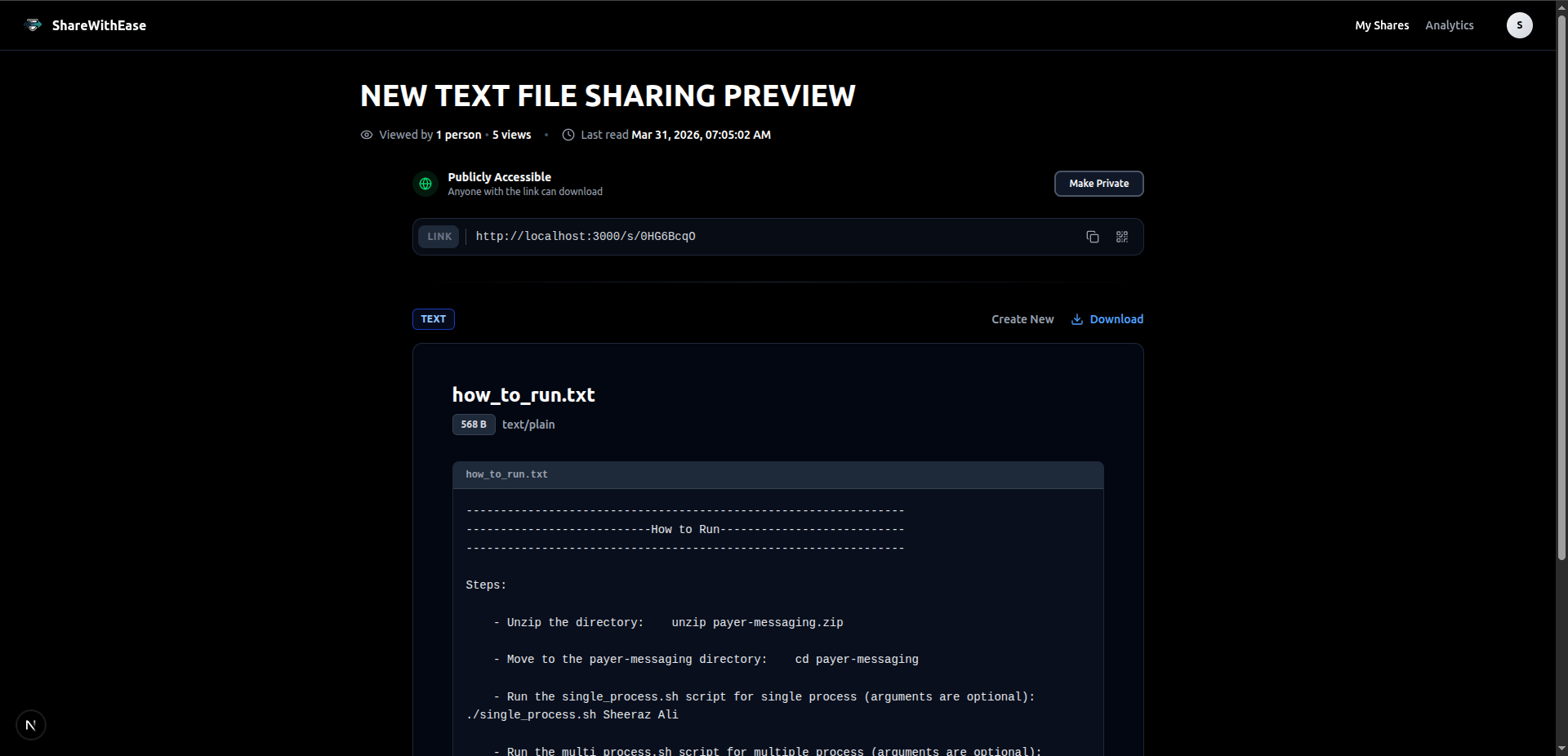
Task: Click the LINK label badge
Action: [x=438, y=237]
